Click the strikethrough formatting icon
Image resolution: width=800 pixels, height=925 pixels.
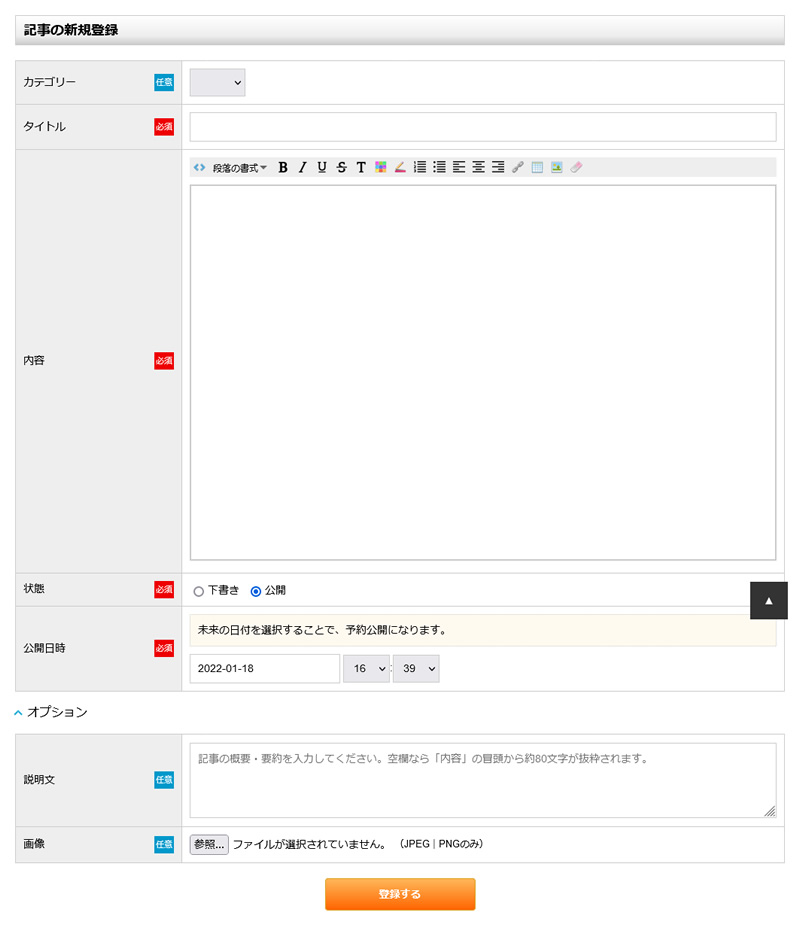(x=340, y=167)
